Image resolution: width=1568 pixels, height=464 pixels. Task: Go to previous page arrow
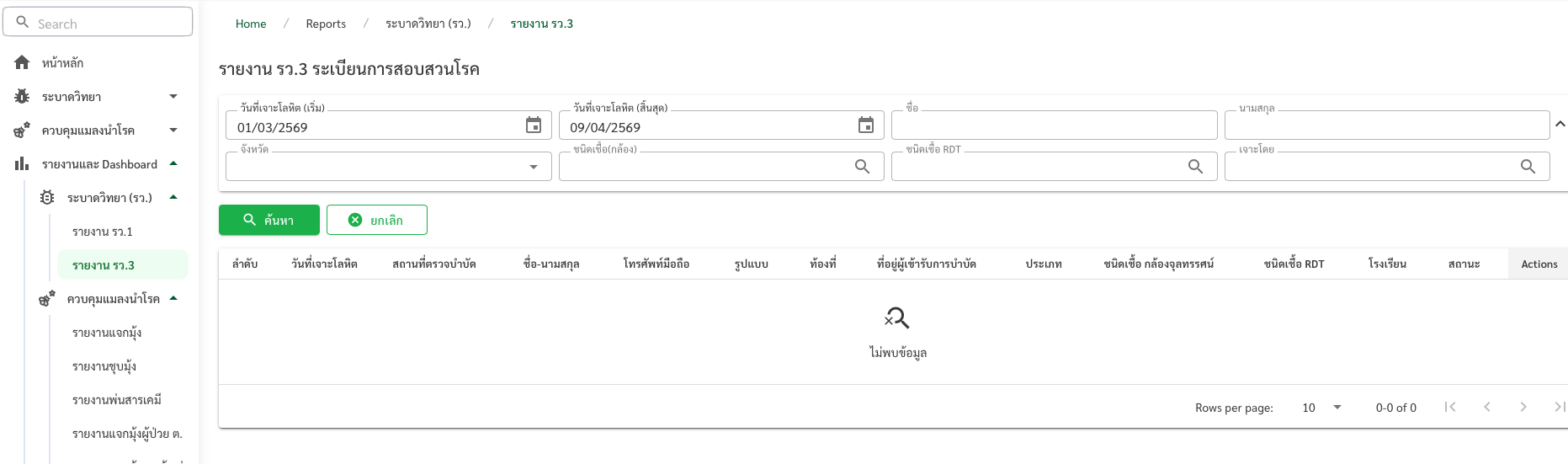1486,407
